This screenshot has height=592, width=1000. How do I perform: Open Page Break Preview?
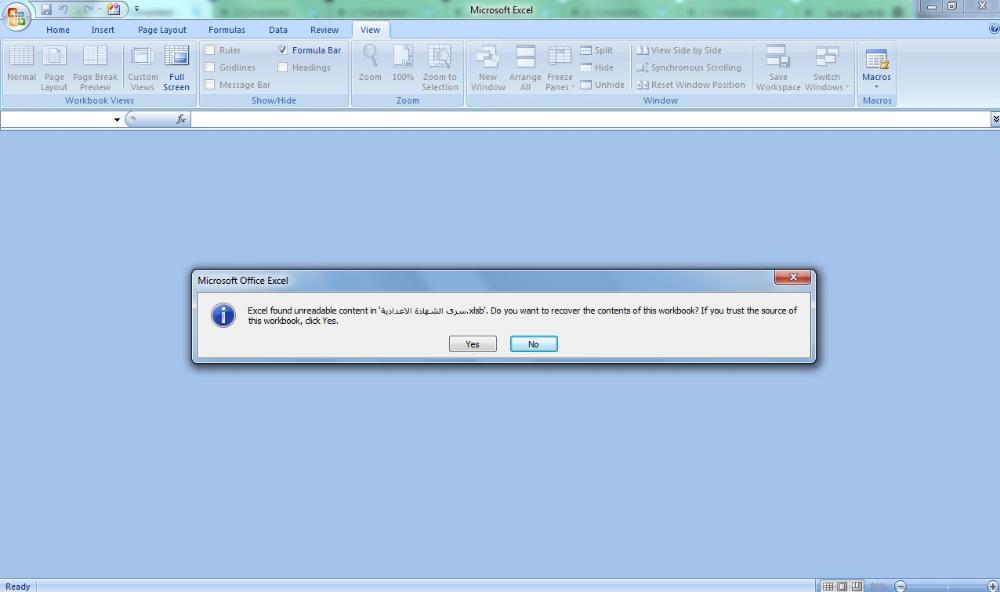95,68
